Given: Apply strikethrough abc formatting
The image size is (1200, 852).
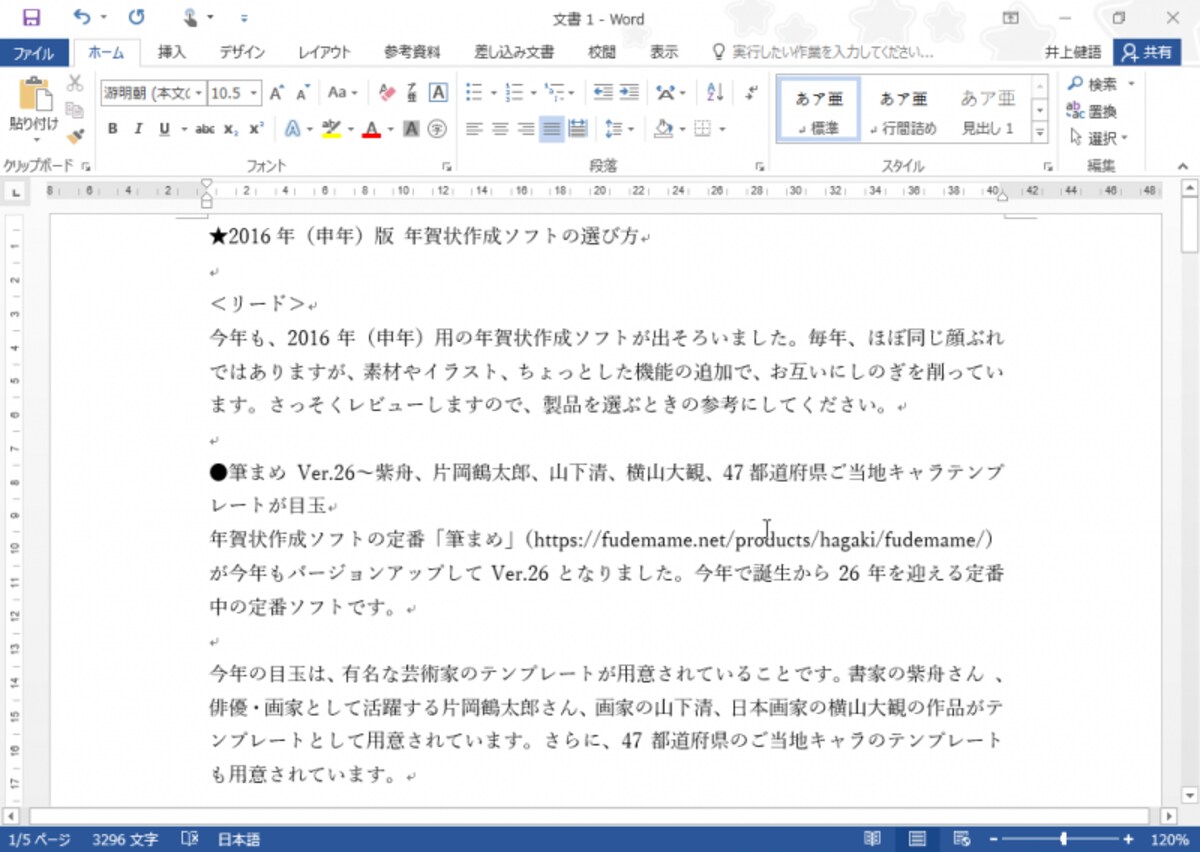Looking at the screenshot, I should [204, 129].
